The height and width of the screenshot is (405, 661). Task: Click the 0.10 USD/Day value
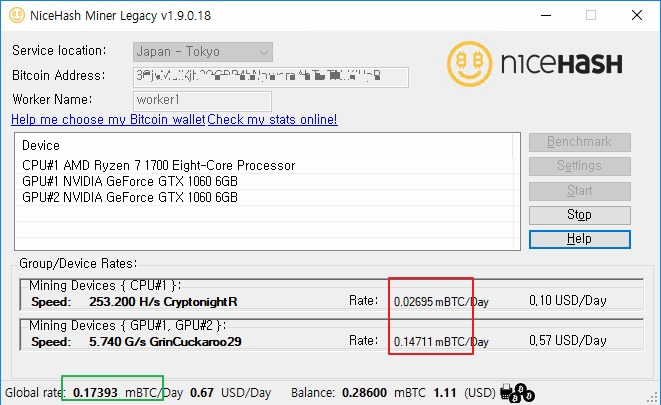coord(568,300)
